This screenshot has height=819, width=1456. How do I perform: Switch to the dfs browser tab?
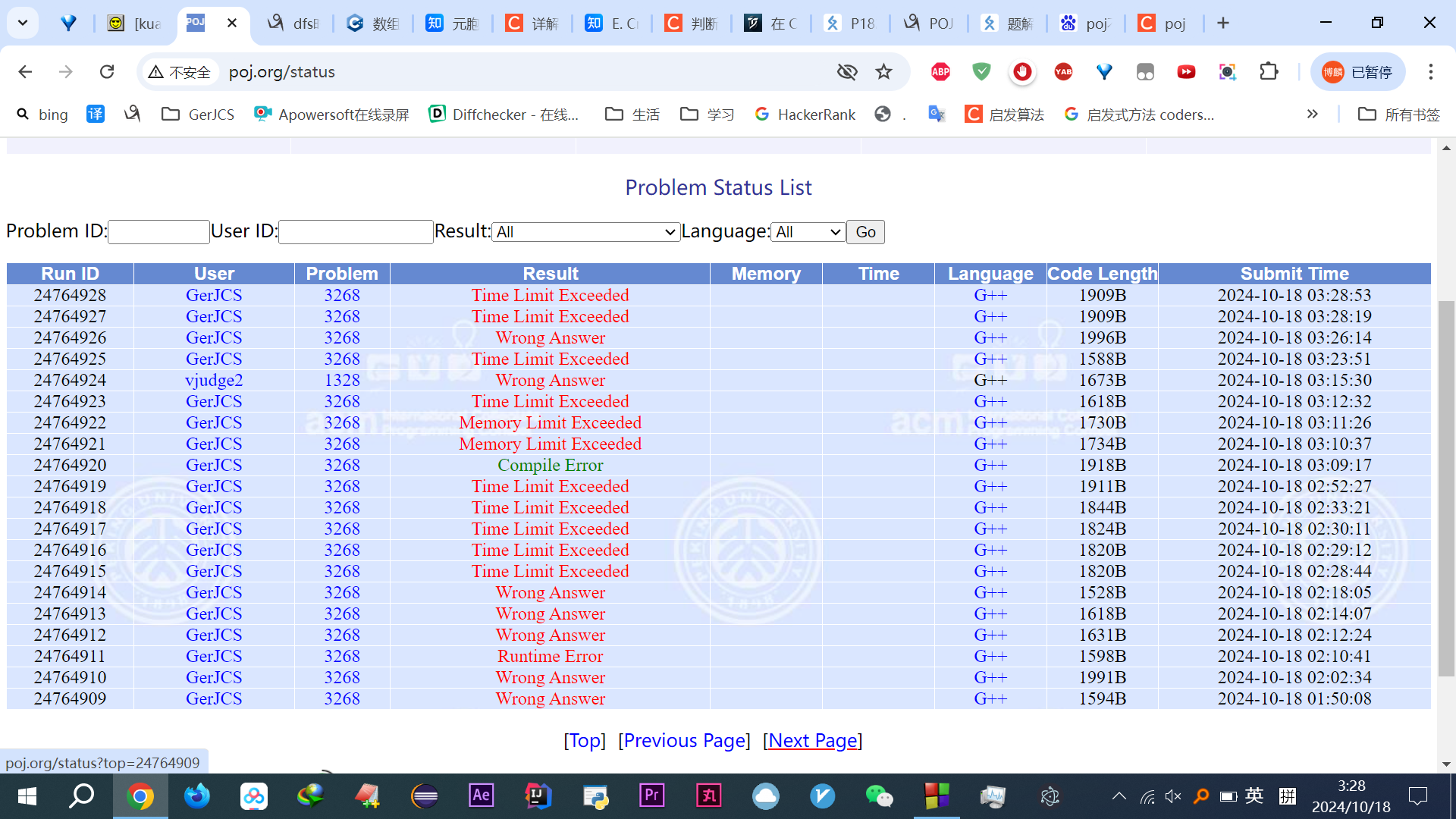pyautogui.click(x=296, y=24)
